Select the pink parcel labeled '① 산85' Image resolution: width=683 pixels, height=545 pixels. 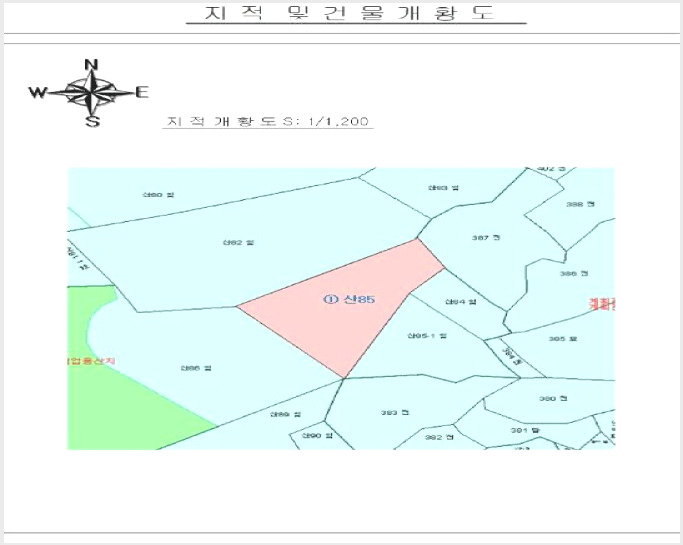(341, 308)
